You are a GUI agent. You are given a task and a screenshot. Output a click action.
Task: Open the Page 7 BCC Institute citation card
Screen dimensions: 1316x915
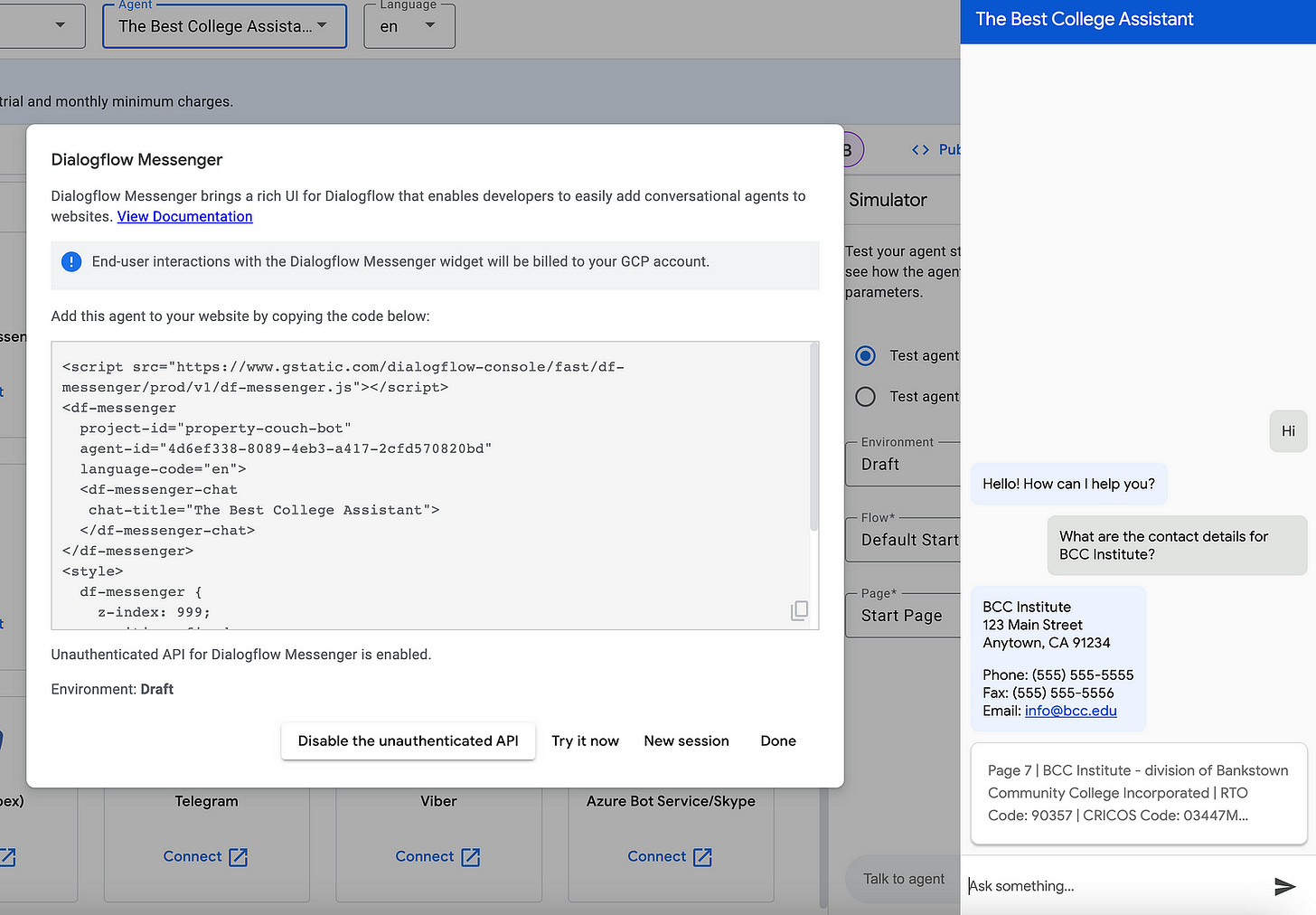pos(1139,793)
